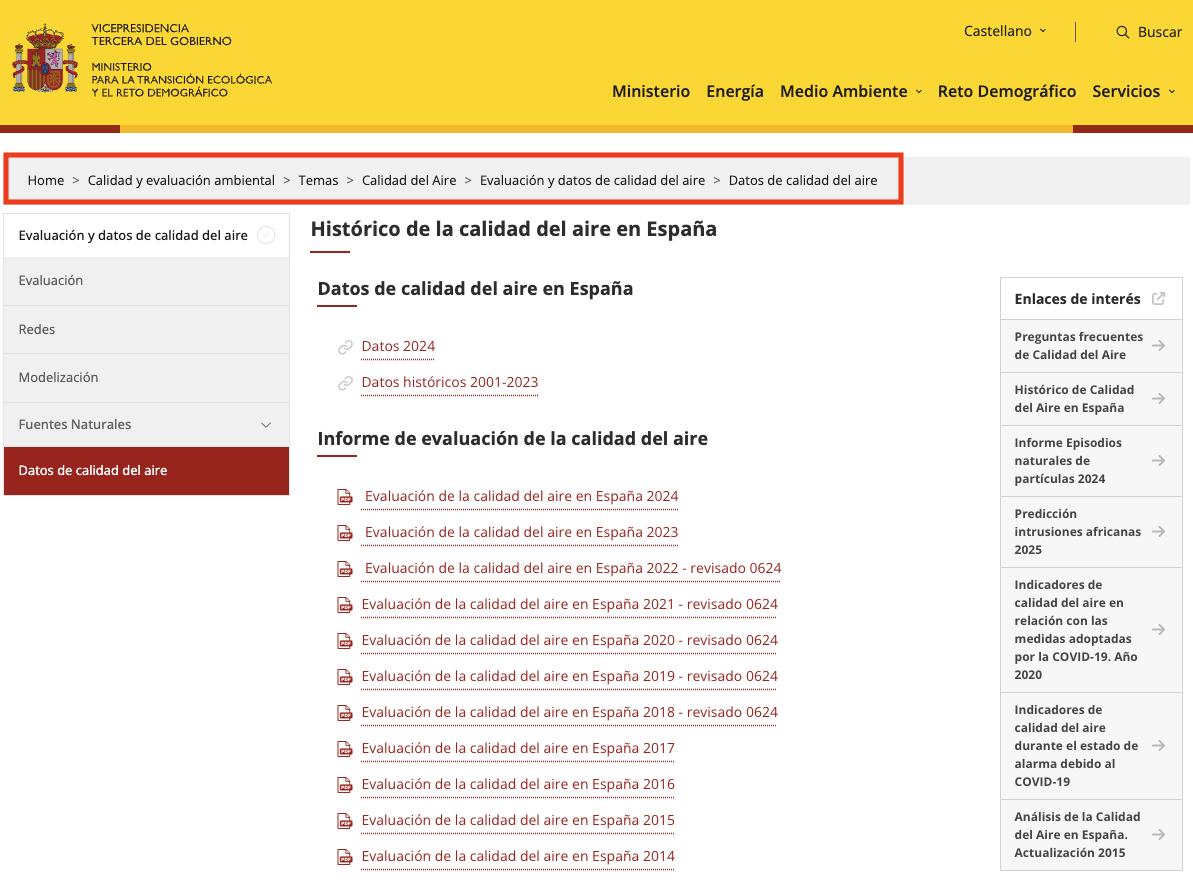Open the Castellano language dropdown
Image resolution: width=1193 pixels, height=882 pixels.
1005,31
